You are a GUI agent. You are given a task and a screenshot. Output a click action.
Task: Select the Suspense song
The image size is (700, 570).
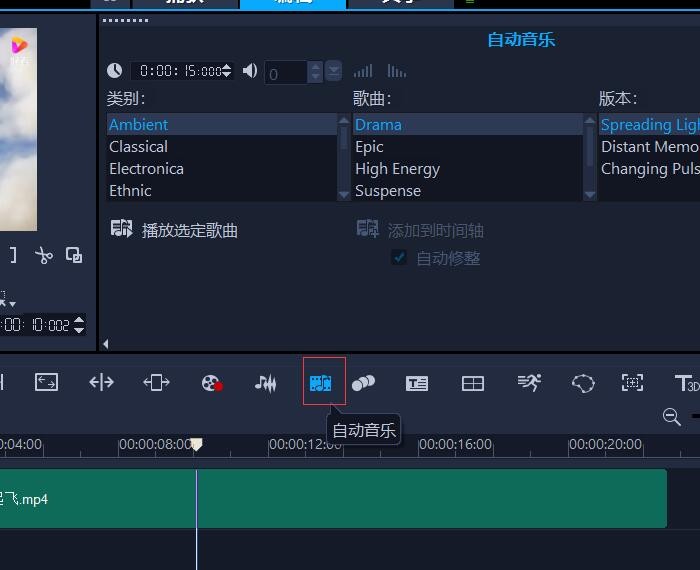[468, 191]
